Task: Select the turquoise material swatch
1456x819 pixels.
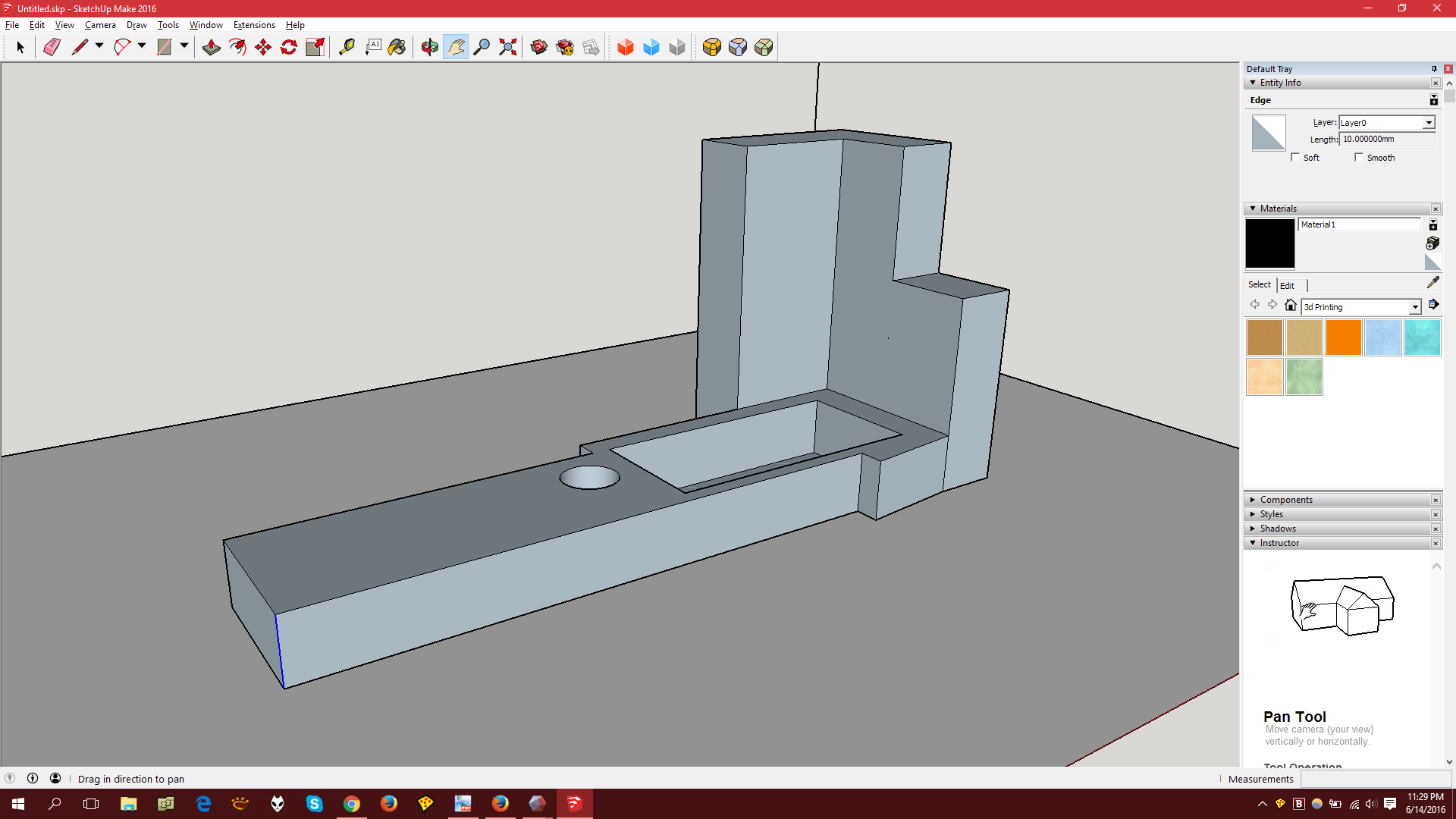Action: [1423, 337]
